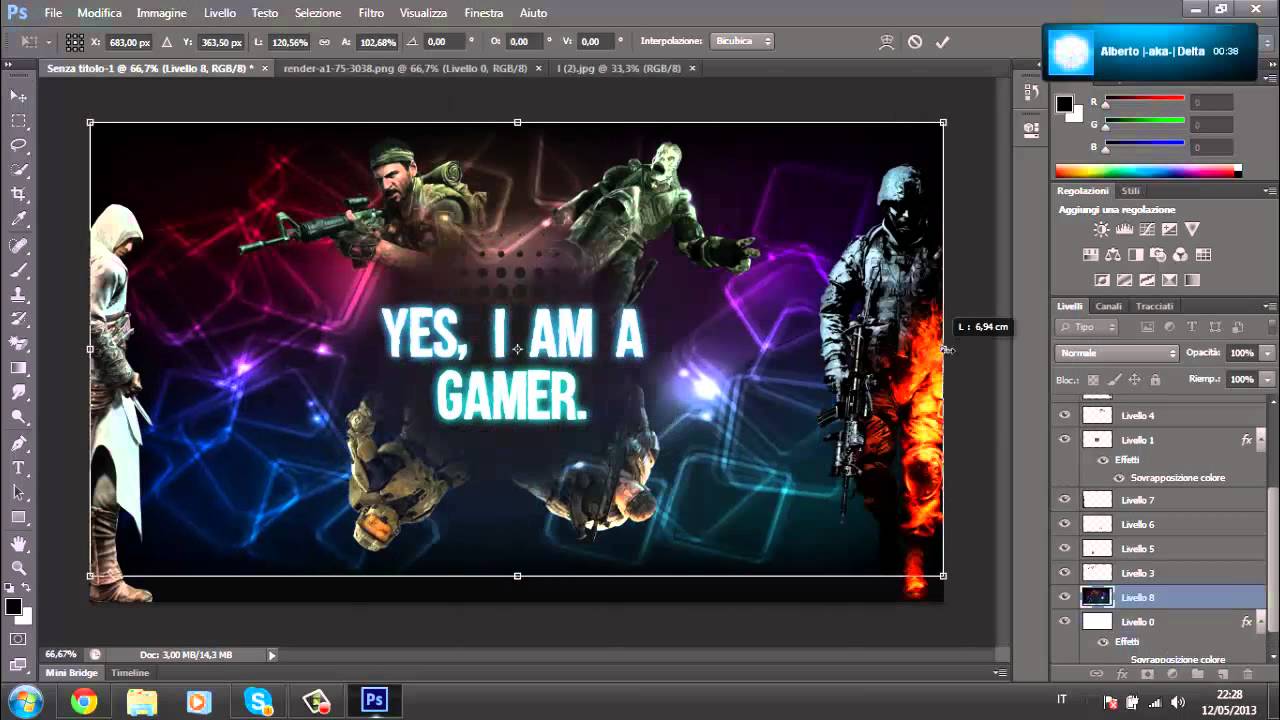Image resolution: width=1280 pixels, height=720 pixels.
Task: Switch to the Canali tab
Action: point(1108,306)
